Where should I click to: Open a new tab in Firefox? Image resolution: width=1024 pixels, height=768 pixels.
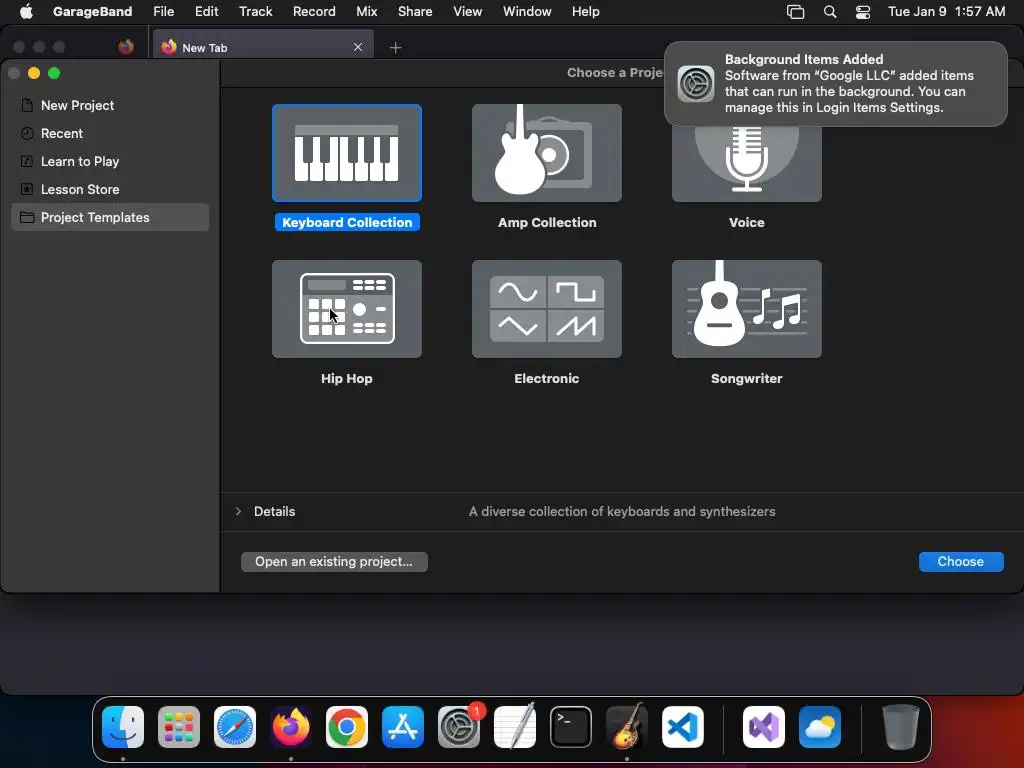tap(395, 48)
